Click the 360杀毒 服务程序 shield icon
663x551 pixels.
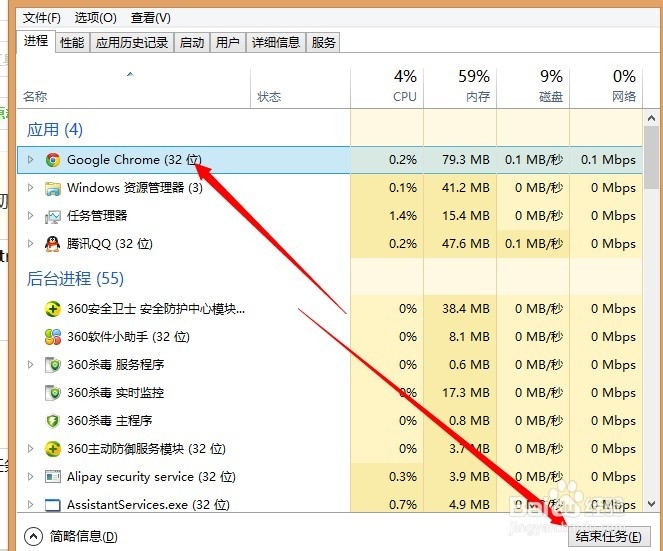(53, 365)
